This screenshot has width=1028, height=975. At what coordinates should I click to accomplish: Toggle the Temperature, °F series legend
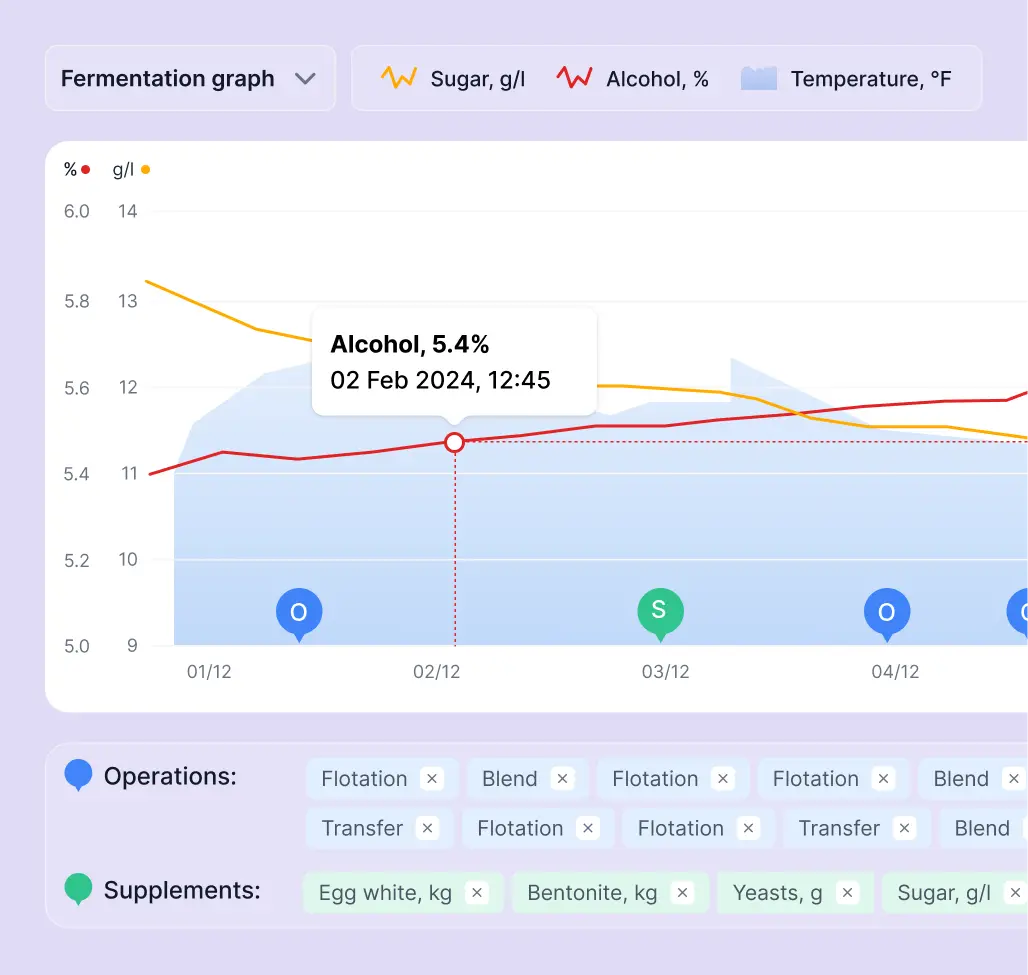click(846, 79)
